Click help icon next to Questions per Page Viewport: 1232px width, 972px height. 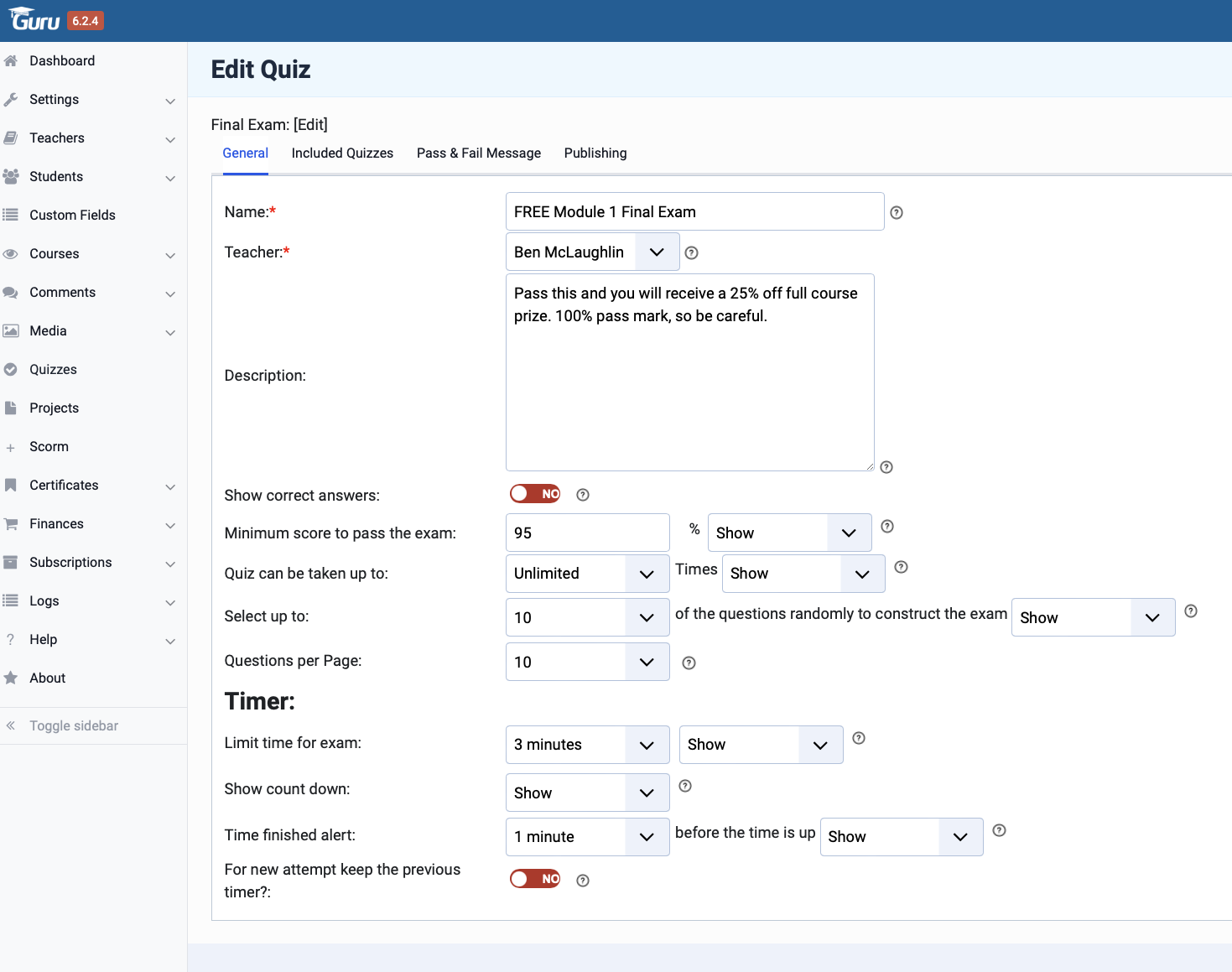(x=689, y=663)
